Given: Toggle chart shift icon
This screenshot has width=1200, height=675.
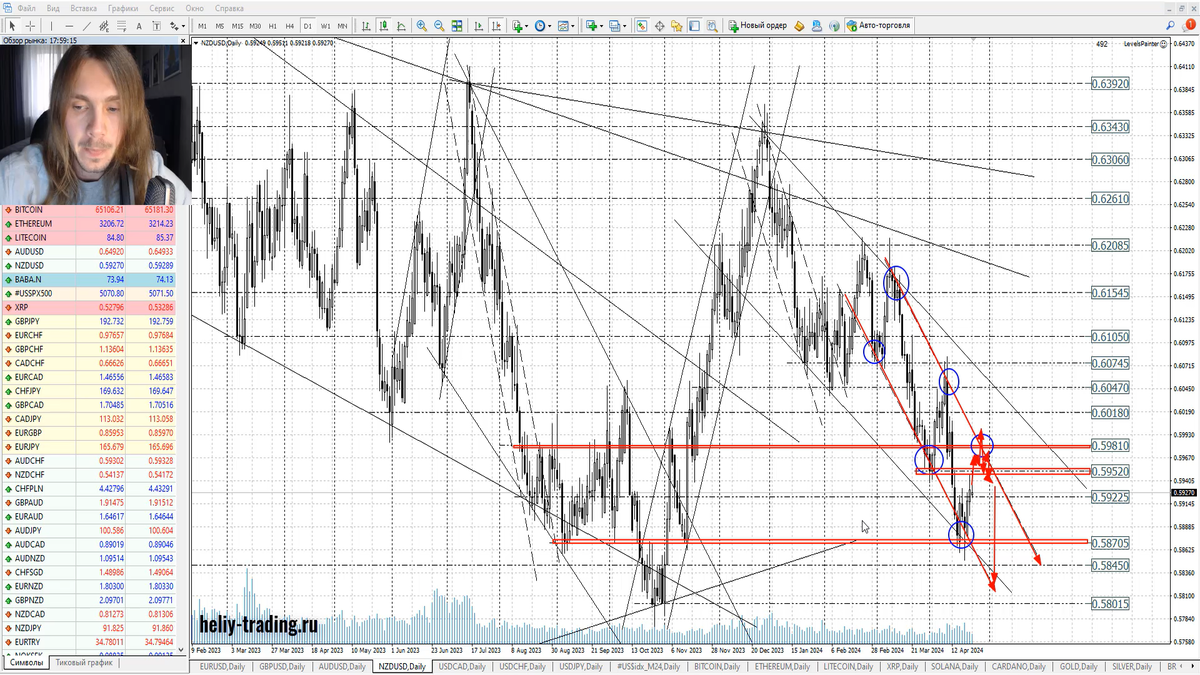Looking at the screenshot, I should click(496, 25).
